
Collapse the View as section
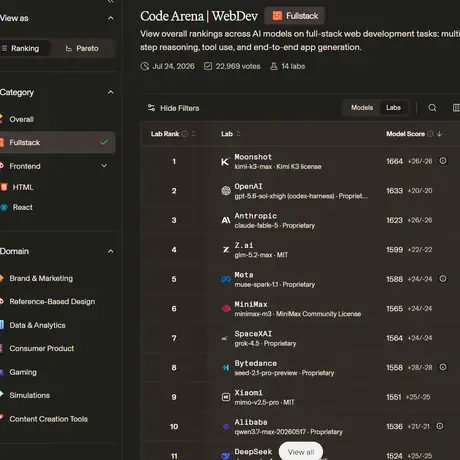[x=111, y=18]
